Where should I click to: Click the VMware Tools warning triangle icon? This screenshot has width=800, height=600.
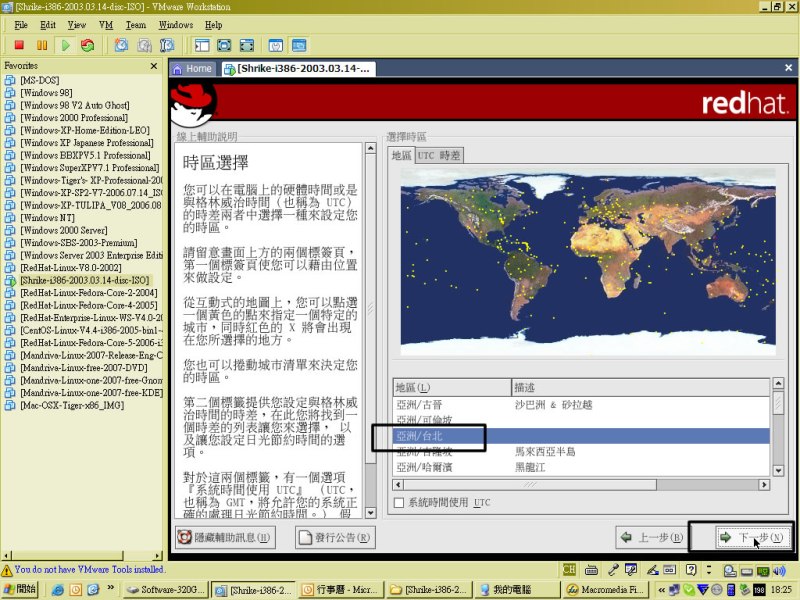pyautogui.click(x=7, y=570)
